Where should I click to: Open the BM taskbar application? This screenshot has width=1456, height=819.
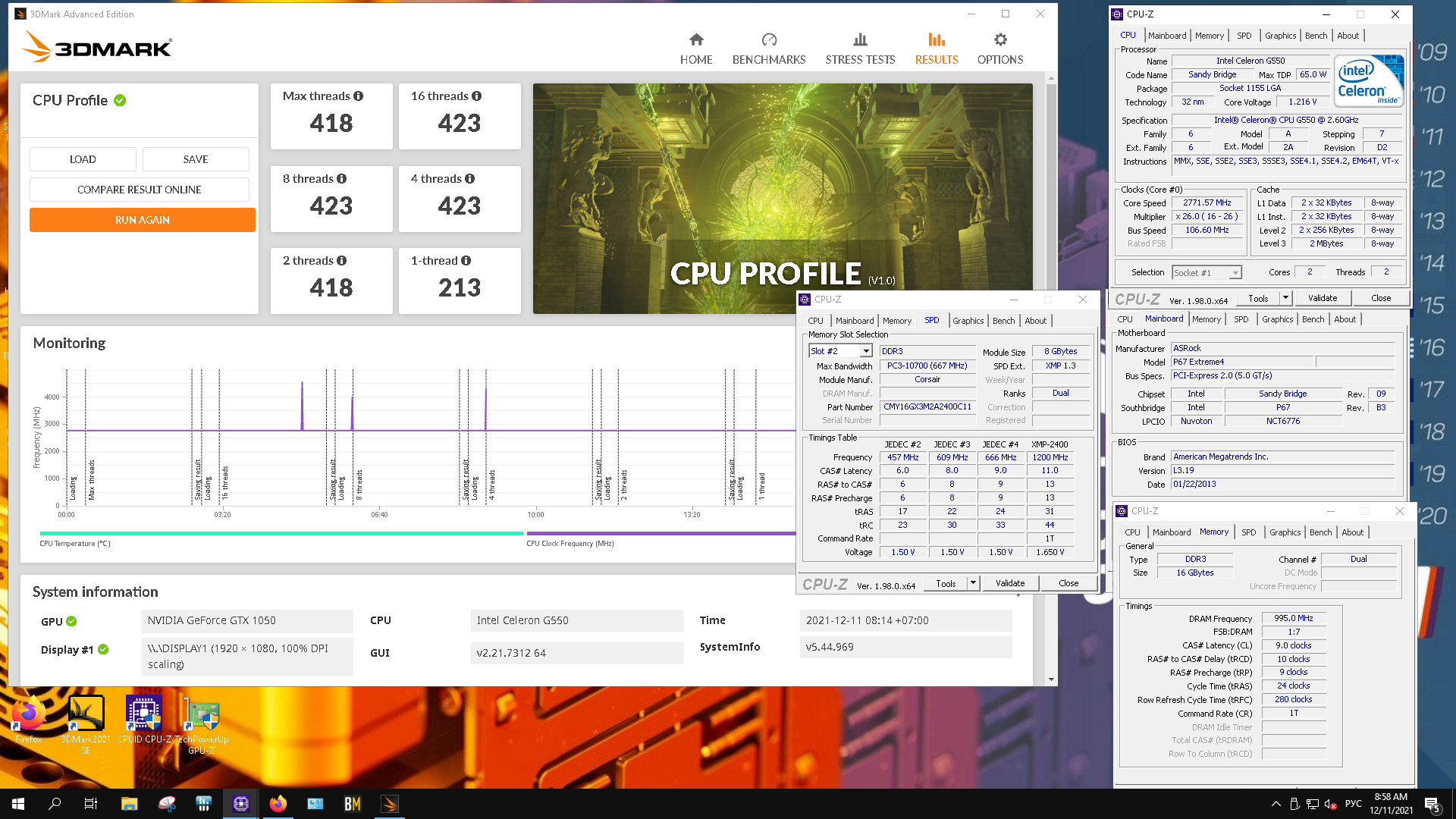coord(353,804)
